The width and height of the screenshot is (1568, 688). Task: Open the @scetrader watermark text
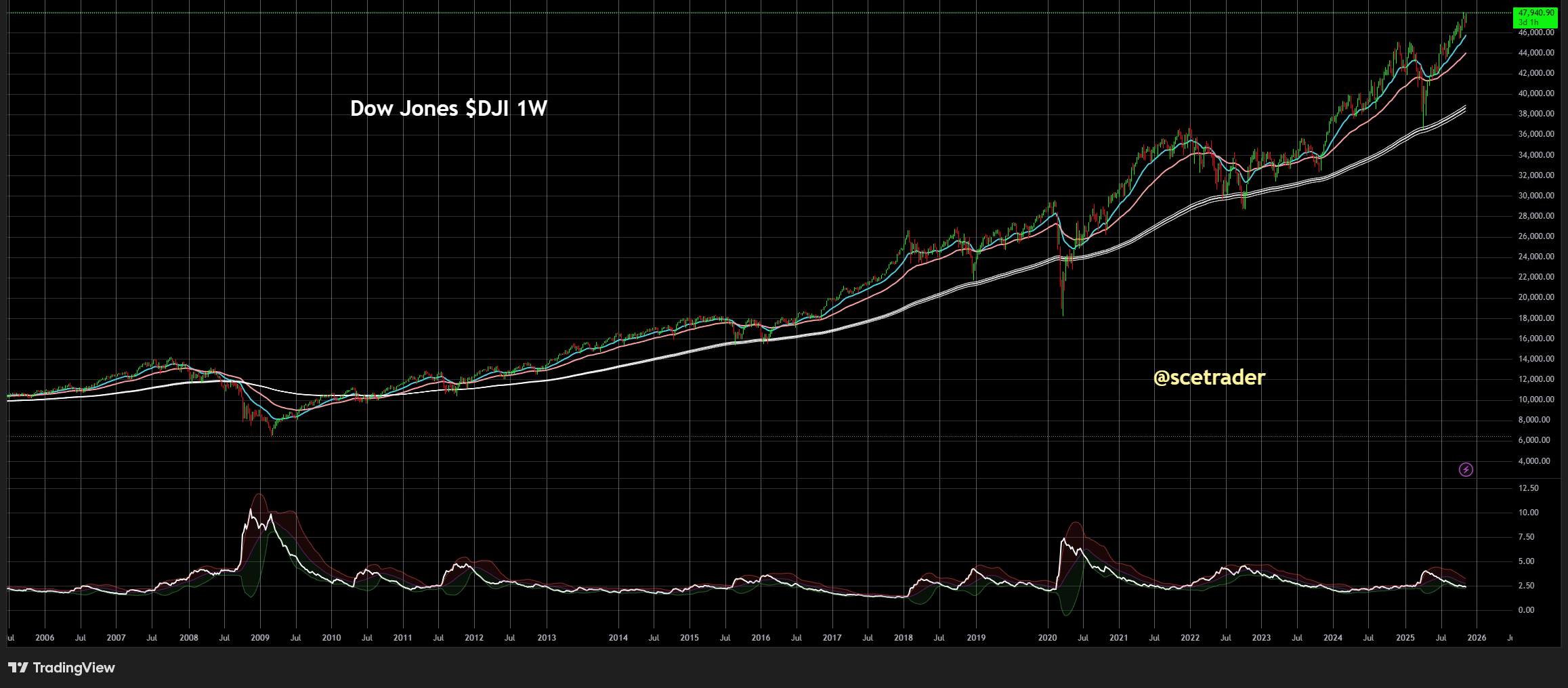tap(1209, 379)
